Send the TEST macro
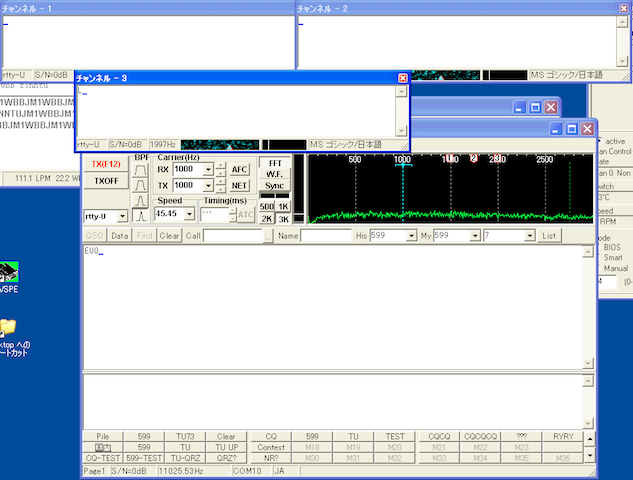Image resolution: width=633 pixels, height=480 pixels. click(394, 436)
